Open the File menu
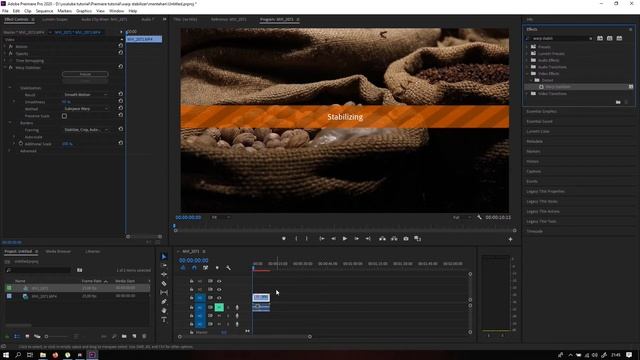 point(5,11)
